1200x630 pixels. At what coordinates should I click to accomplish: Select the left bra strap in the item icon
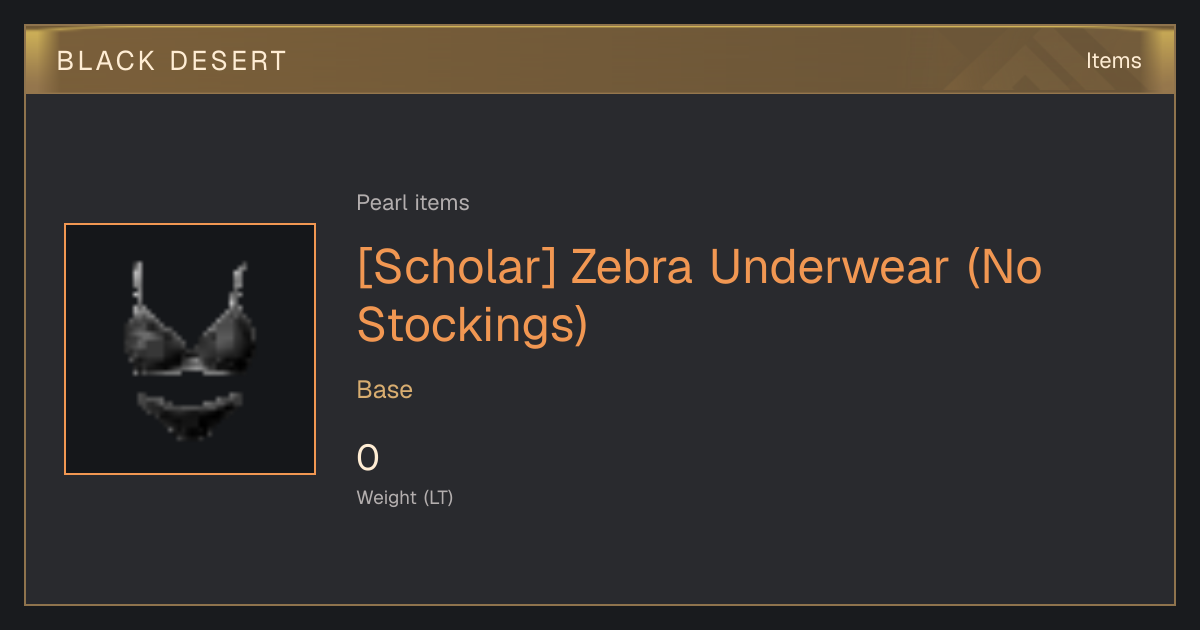137,285
